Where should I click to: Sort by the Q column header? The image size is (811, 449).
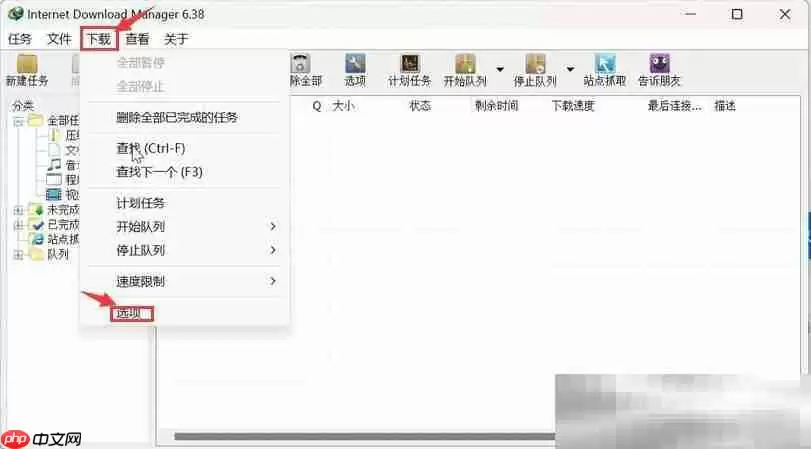pyautogui.click(x=317, y=106)
